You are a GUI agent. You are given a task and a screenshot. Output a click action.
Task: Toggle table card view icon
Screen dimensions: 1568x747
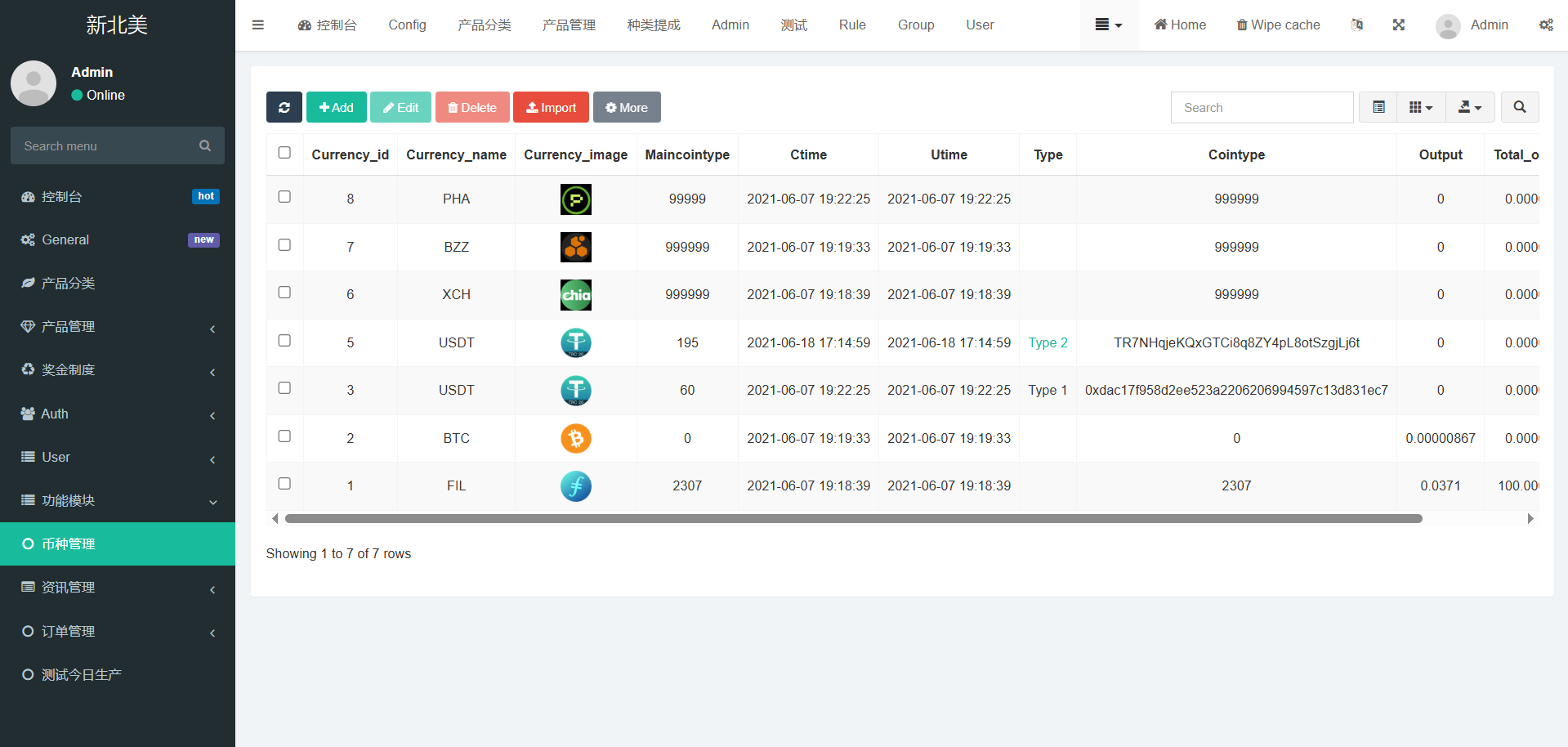tap(1378, 107)
